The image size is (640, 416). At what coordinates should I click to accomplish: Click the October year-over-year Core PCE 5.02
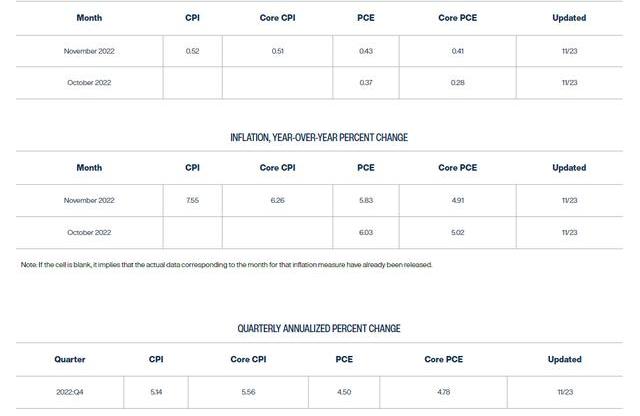[x=457, y=232]
